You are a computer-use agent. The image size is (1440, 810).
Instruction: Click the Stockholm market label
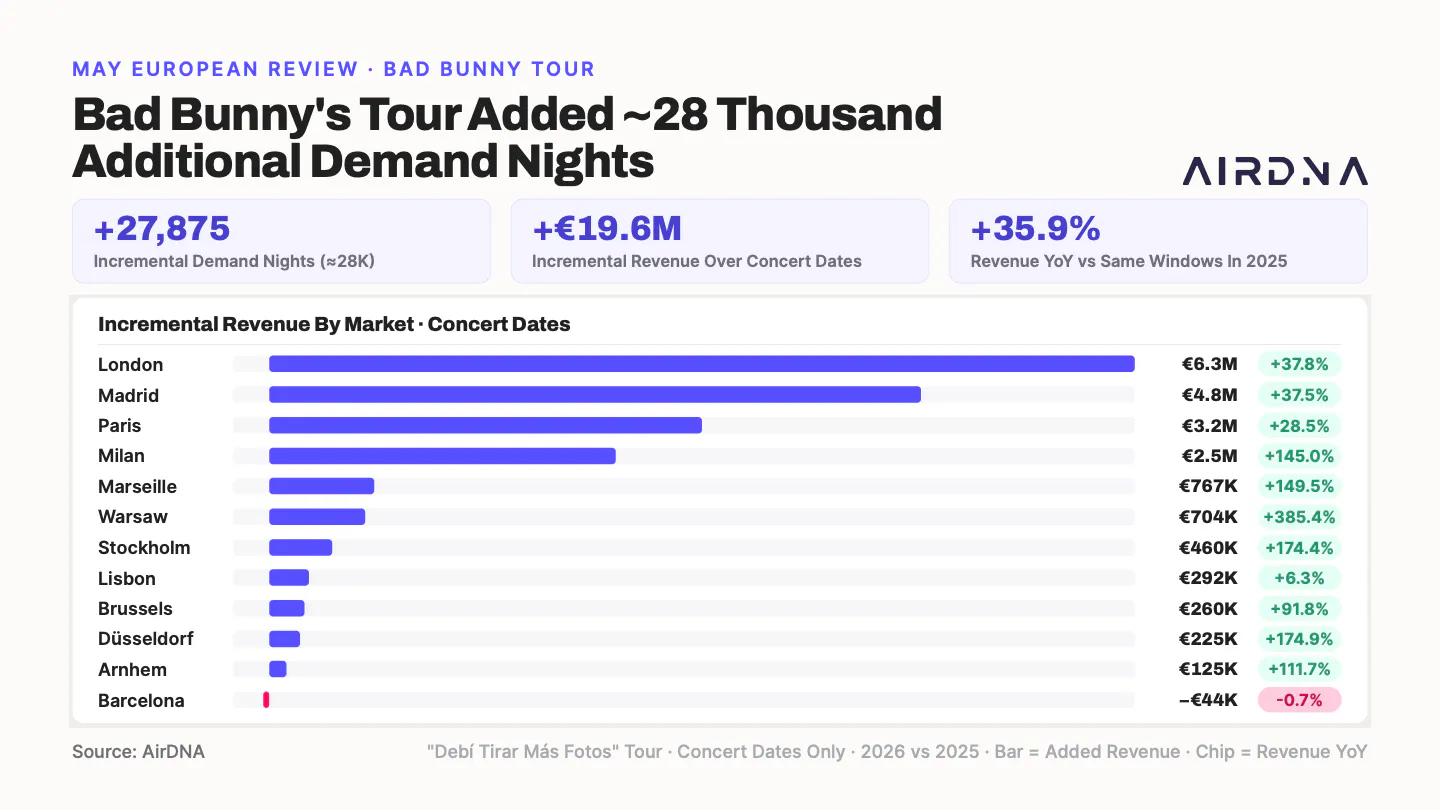coord(144,548)
